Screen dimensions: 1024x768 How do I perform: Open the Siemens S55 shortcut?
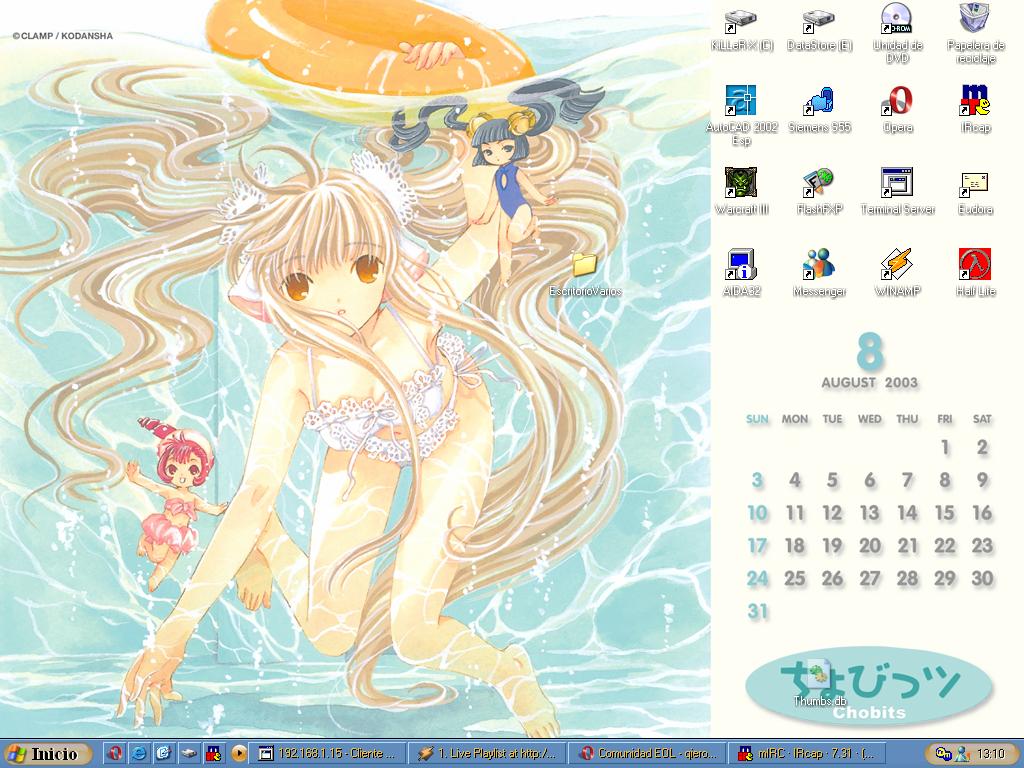[x=819, y=110]
